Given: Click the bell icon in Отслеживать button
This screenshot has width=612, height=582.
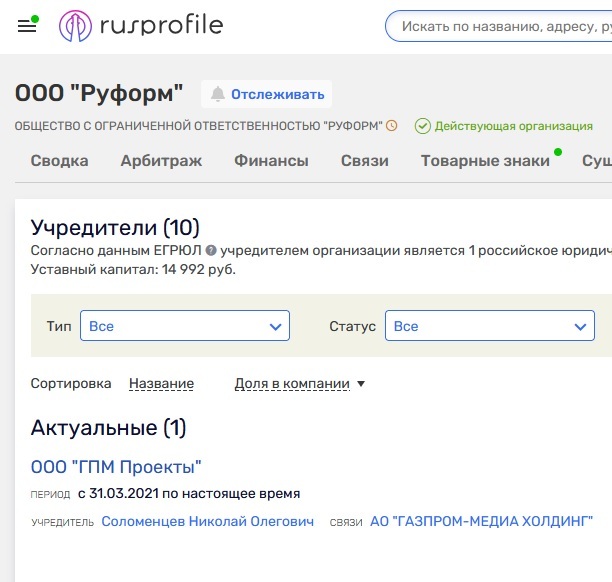Looking at the screenshot, I should coord(218,94).
